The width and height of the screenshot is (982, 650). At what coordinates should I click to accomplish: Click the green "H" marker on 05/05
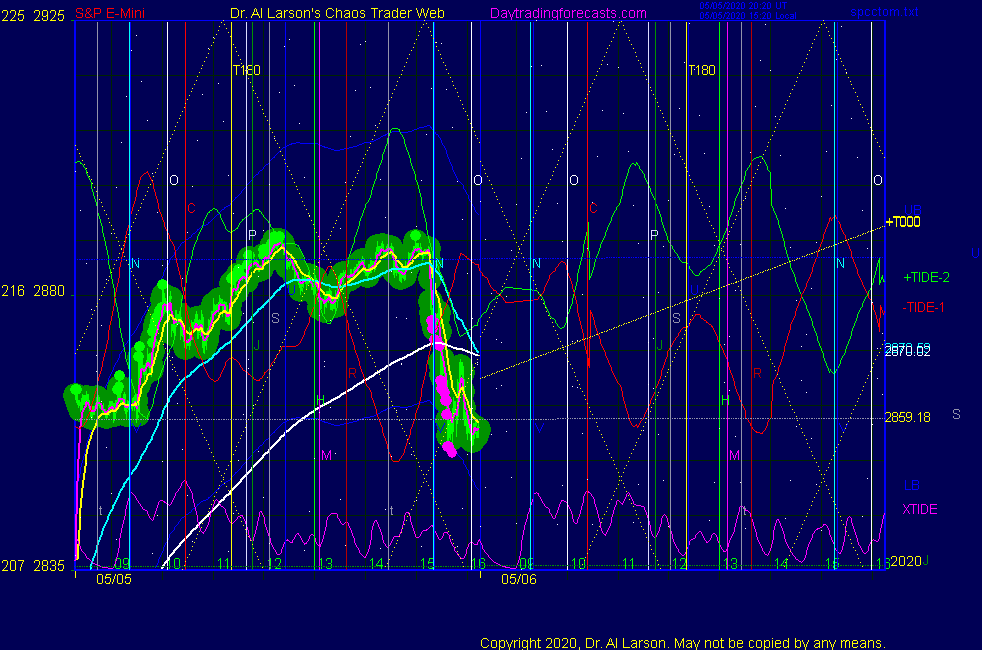click(320, 400)
